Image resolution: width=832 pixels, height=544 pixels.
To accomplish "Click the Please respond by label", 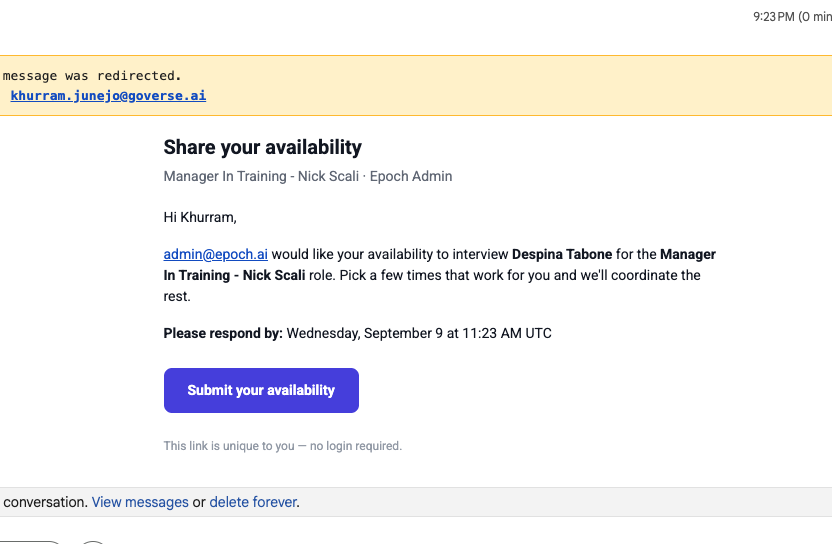I will 223,333.
